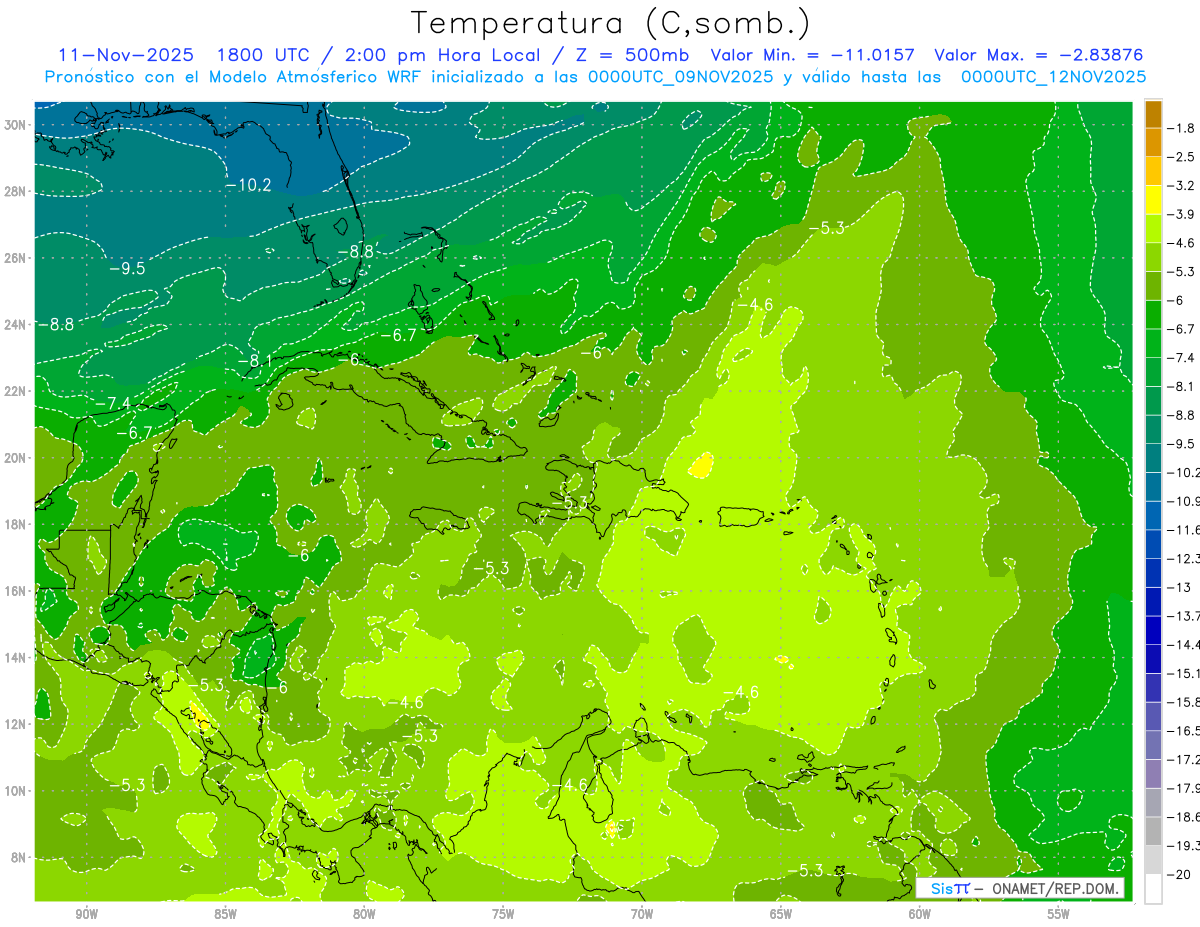Click the "65W" longitude axis label

point(781,914)
